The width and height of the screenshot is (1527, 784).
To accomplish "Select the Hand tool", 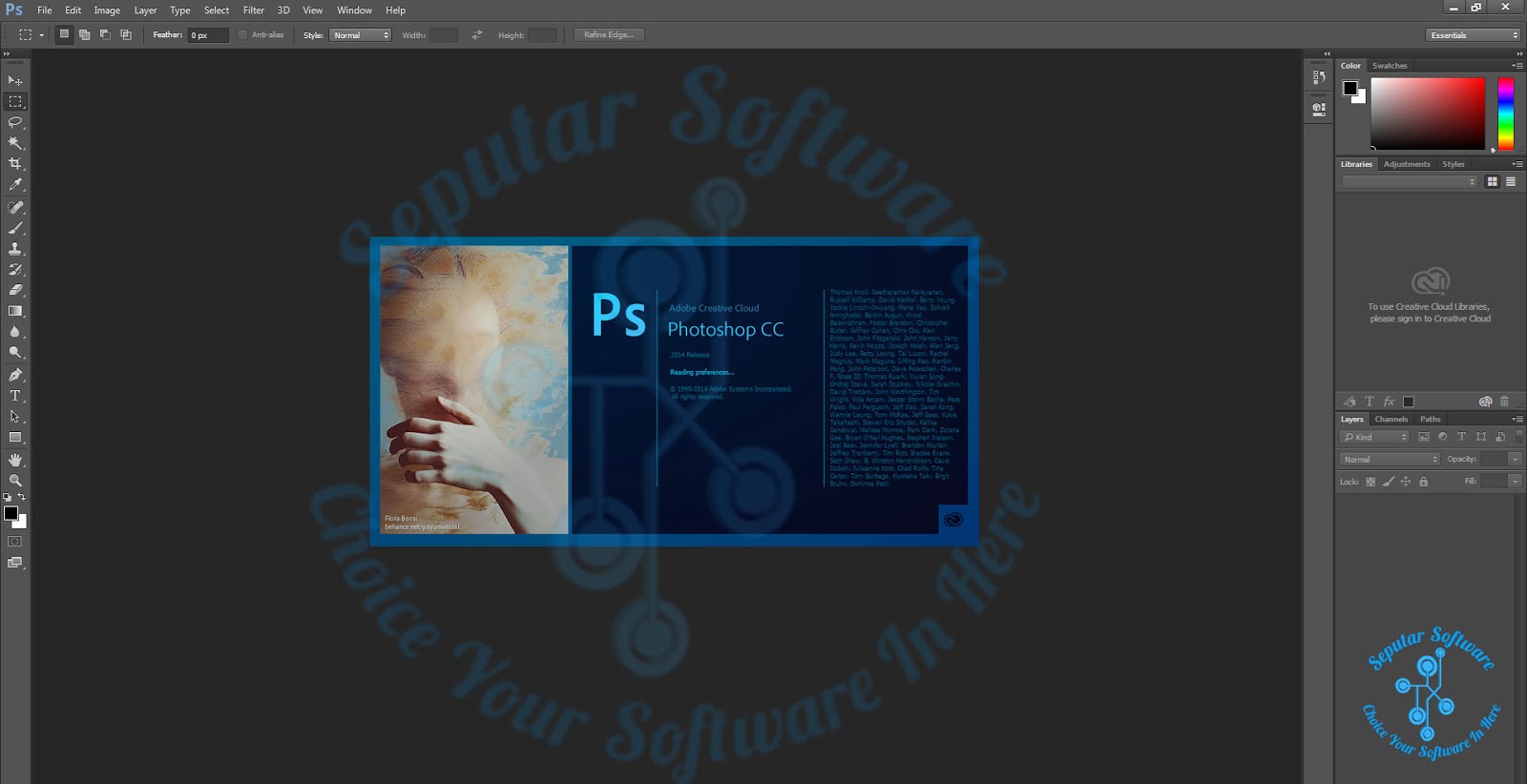I will click(x=15, y=460).
